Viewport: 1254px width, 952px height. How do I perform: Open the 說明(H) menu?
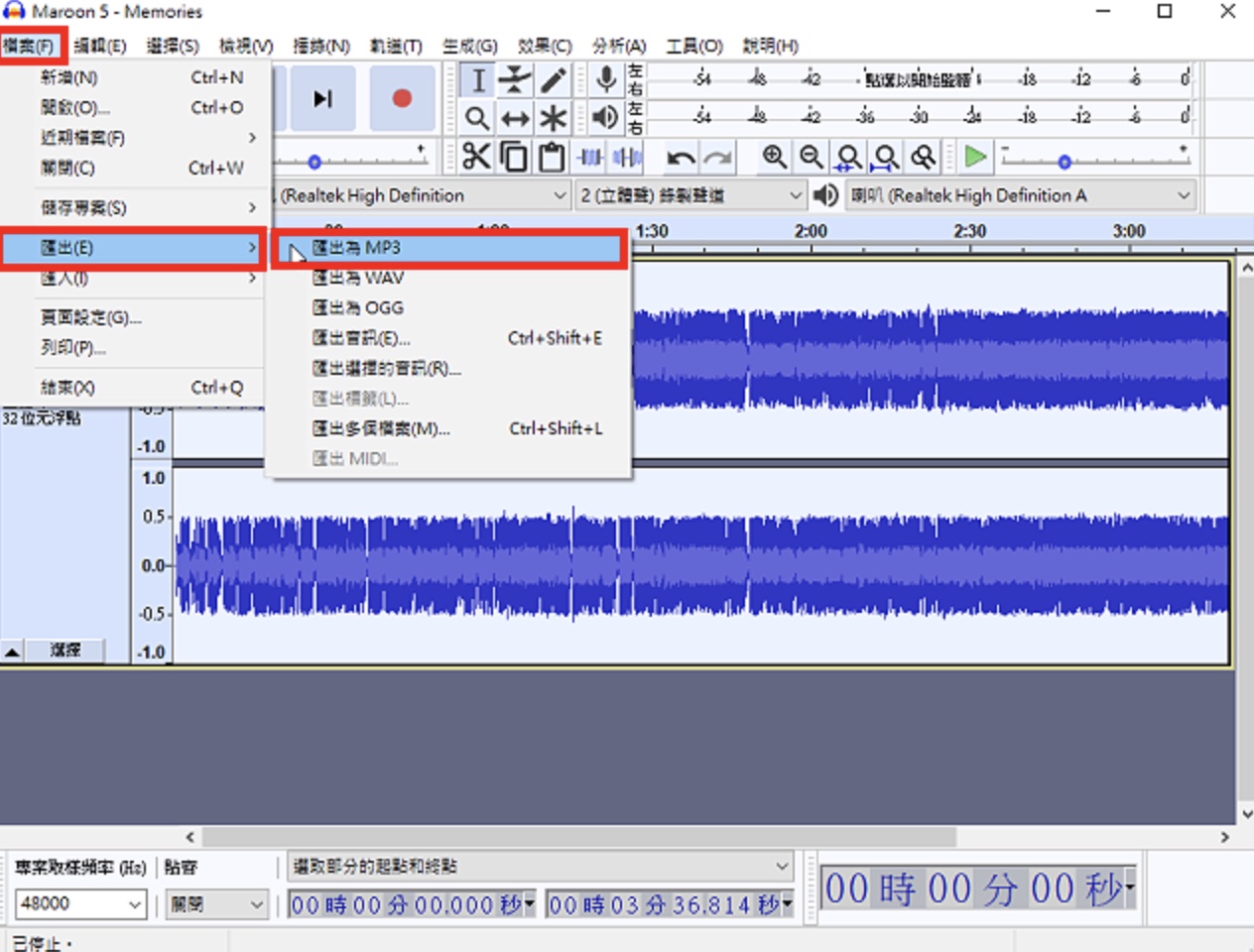[771, 46]
